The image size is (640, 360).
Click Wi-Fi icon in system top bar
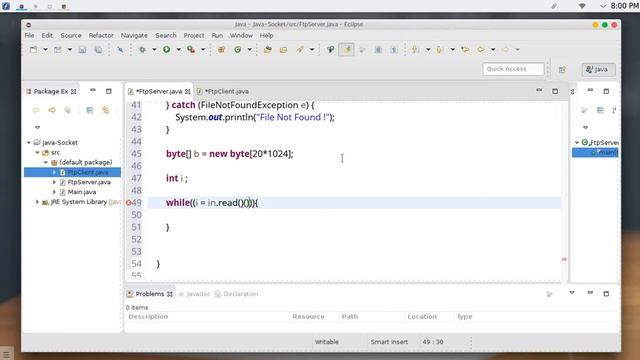click(582, 6)
